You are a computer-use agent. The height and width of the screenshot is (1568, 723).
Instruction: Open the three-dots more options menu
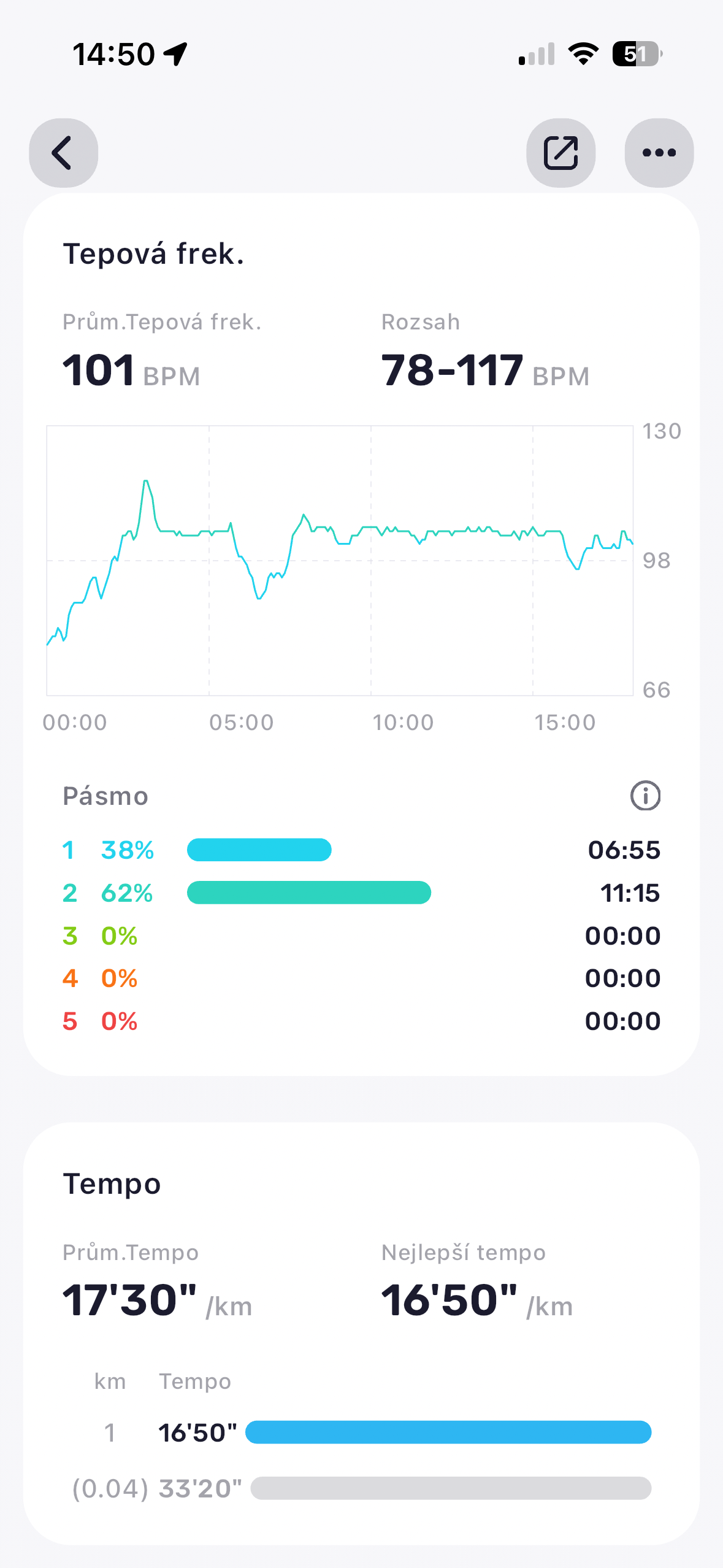pyautogui.click(x=659, y=153)
